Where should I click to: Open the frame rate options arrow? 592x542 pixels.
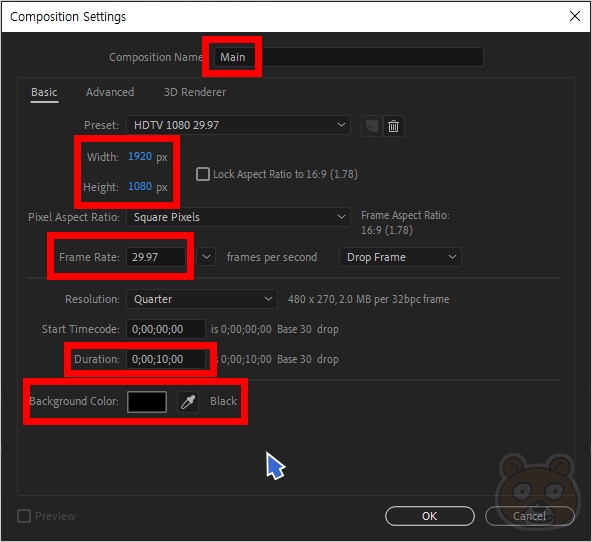coord(206,257)
